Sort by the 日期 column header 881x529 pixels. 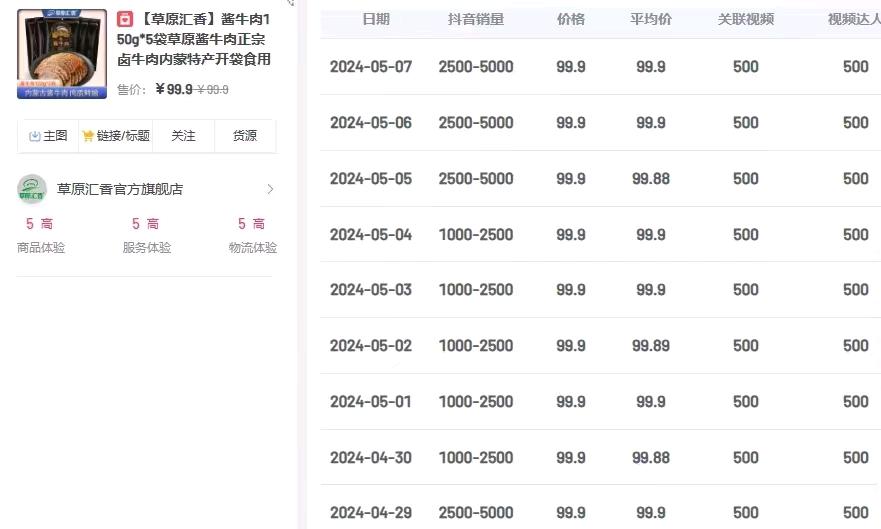376,19
